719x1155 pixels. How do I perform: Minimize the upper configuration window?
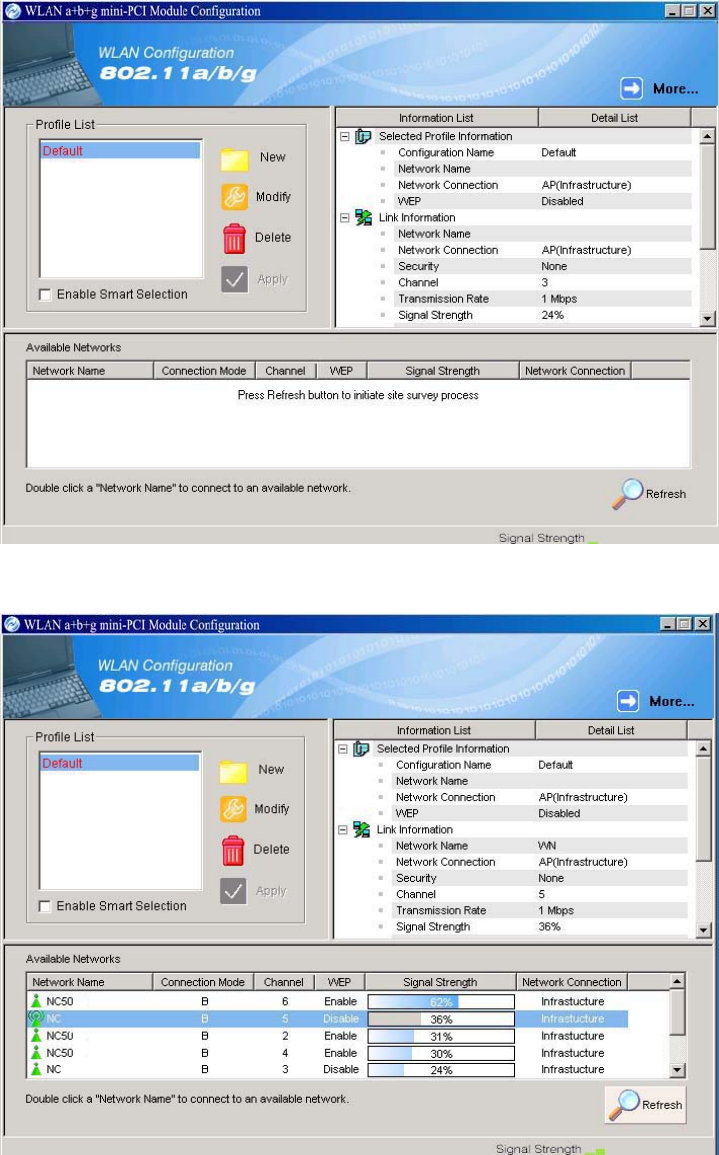pos(672,11)
